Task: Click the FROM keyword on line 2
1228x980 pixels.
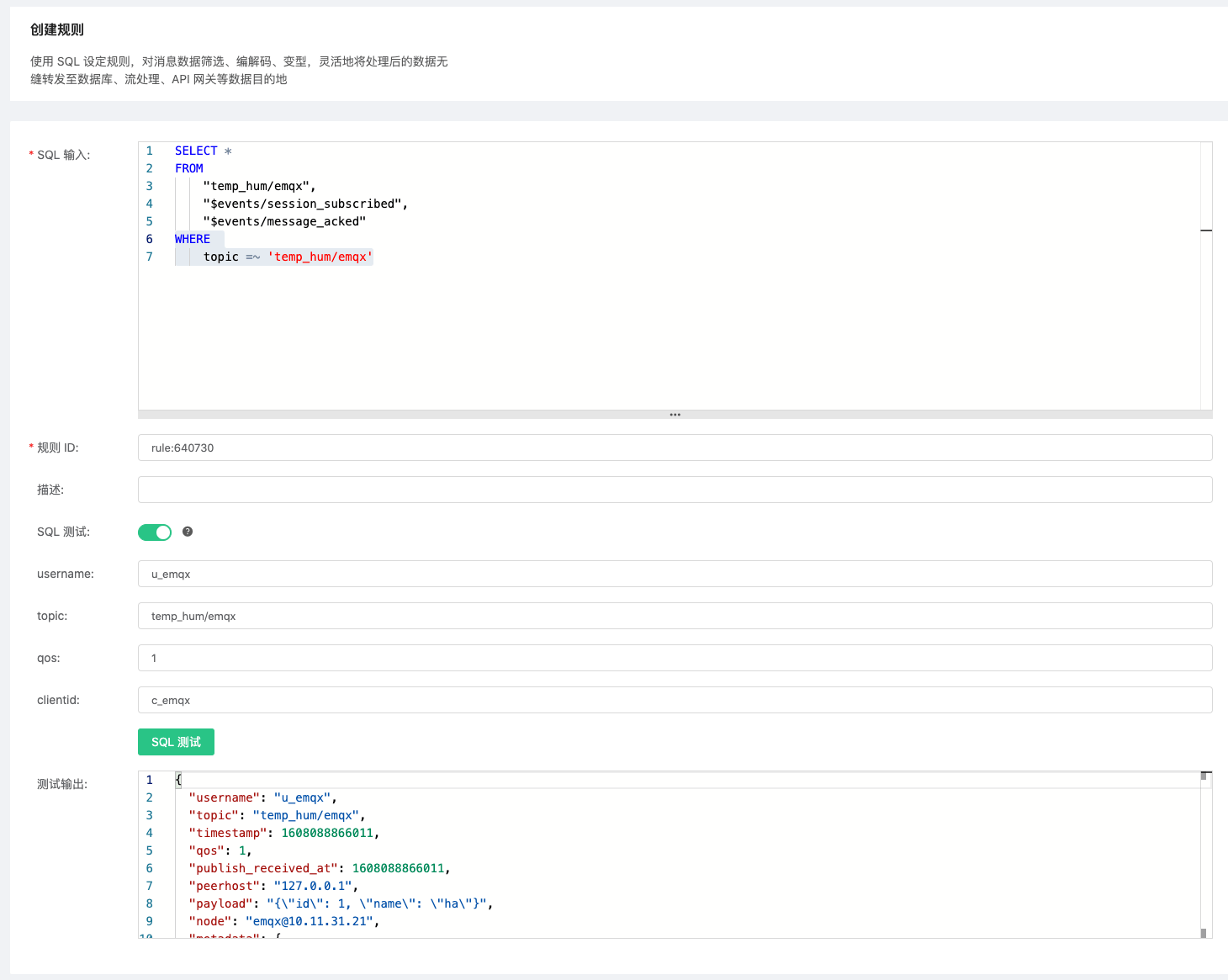Action: [189, 168]
